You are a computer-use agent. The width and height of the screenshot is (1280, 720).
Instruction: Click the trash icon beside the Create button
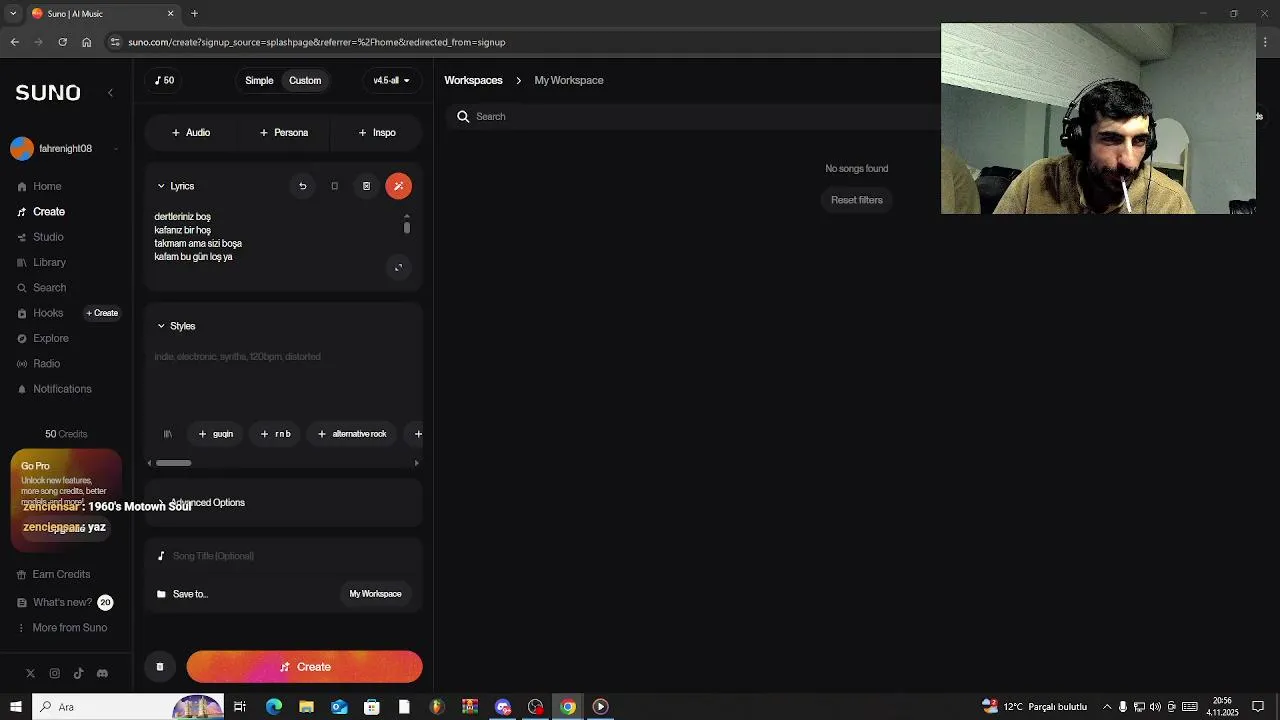[159, 667]
